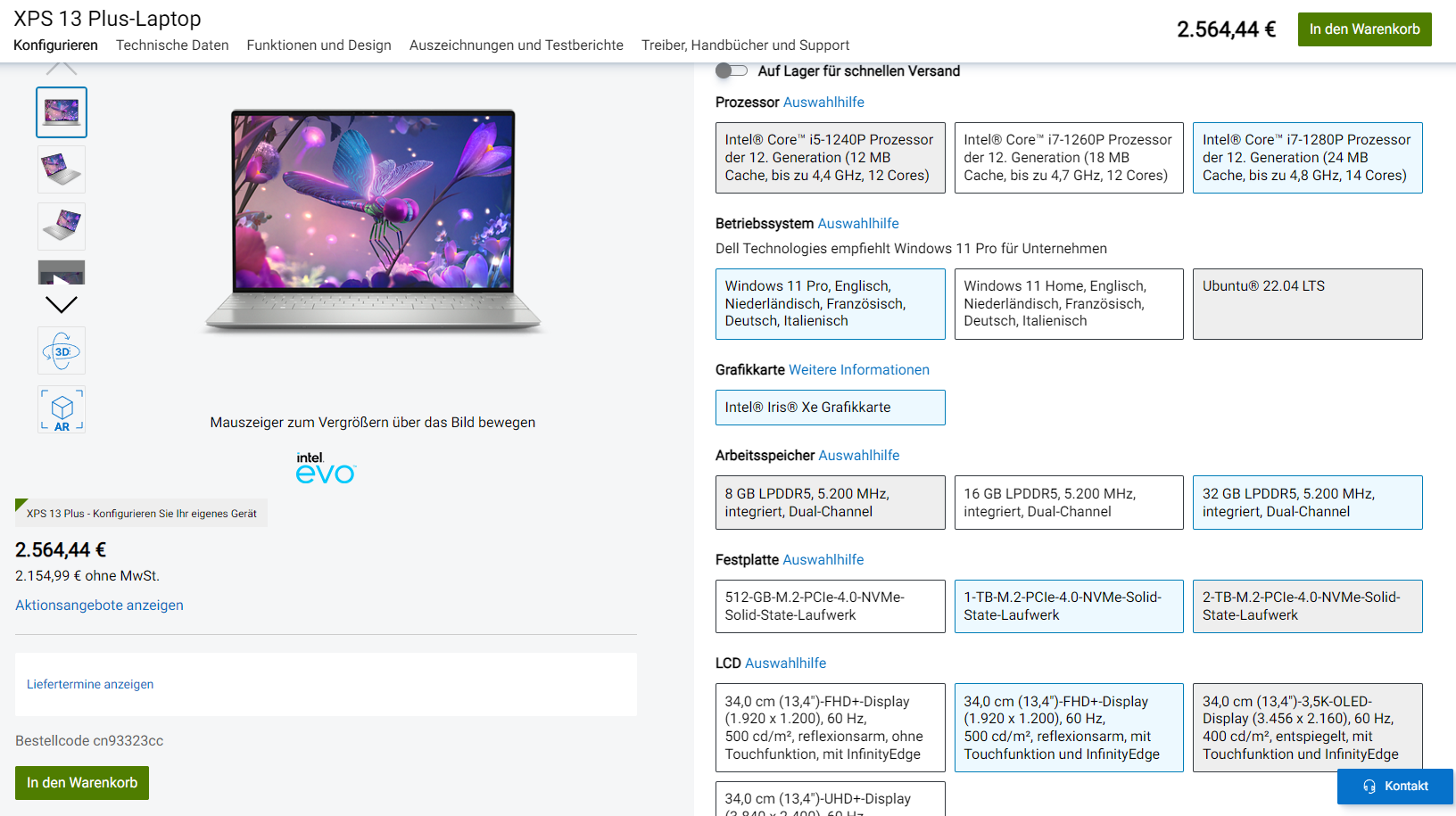Choose 8 GB LPDDR5 memory
Screen dimensions: 1456x816
tap(830, 503)
